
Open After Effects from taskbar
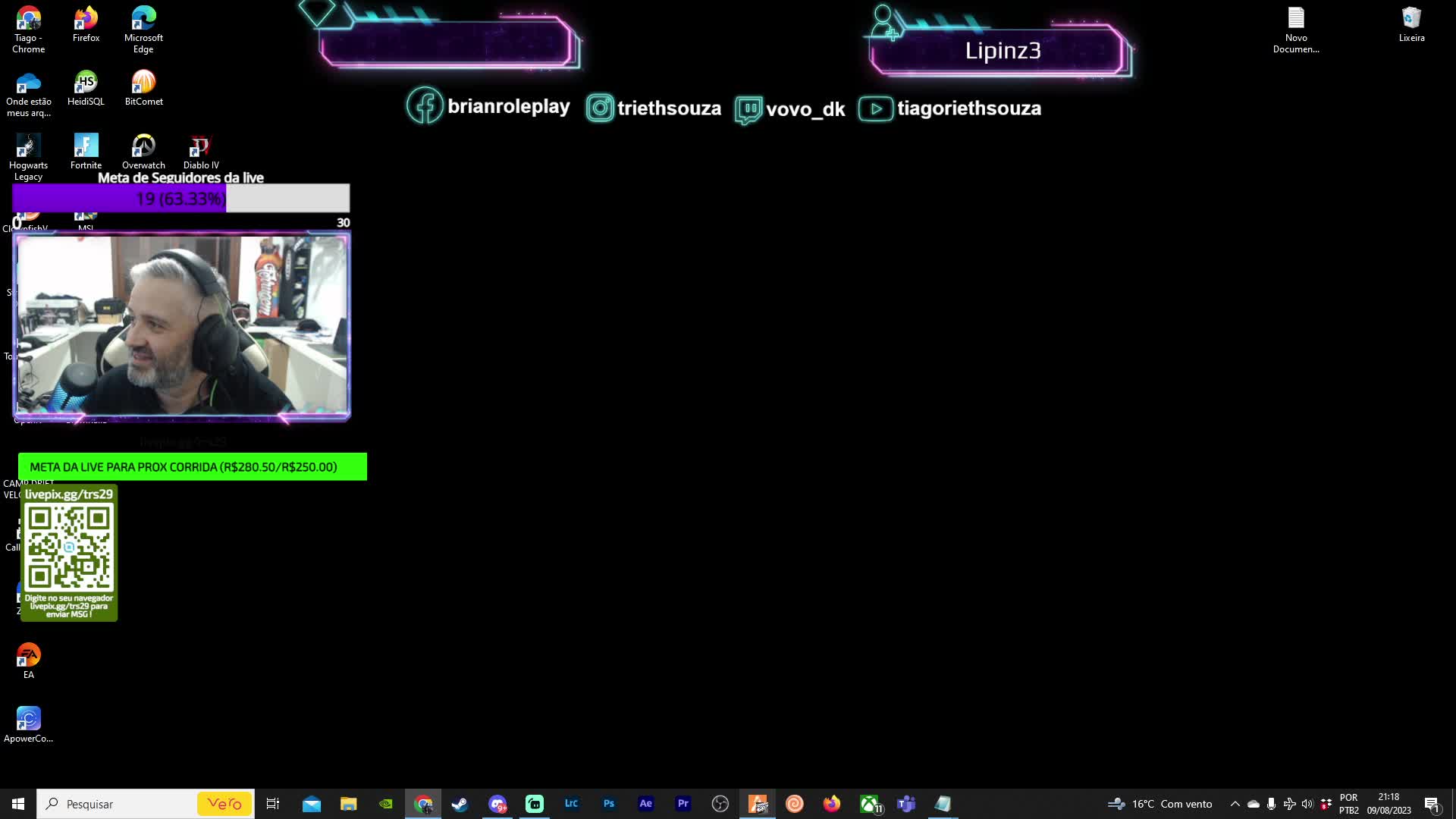coord(646,804)
